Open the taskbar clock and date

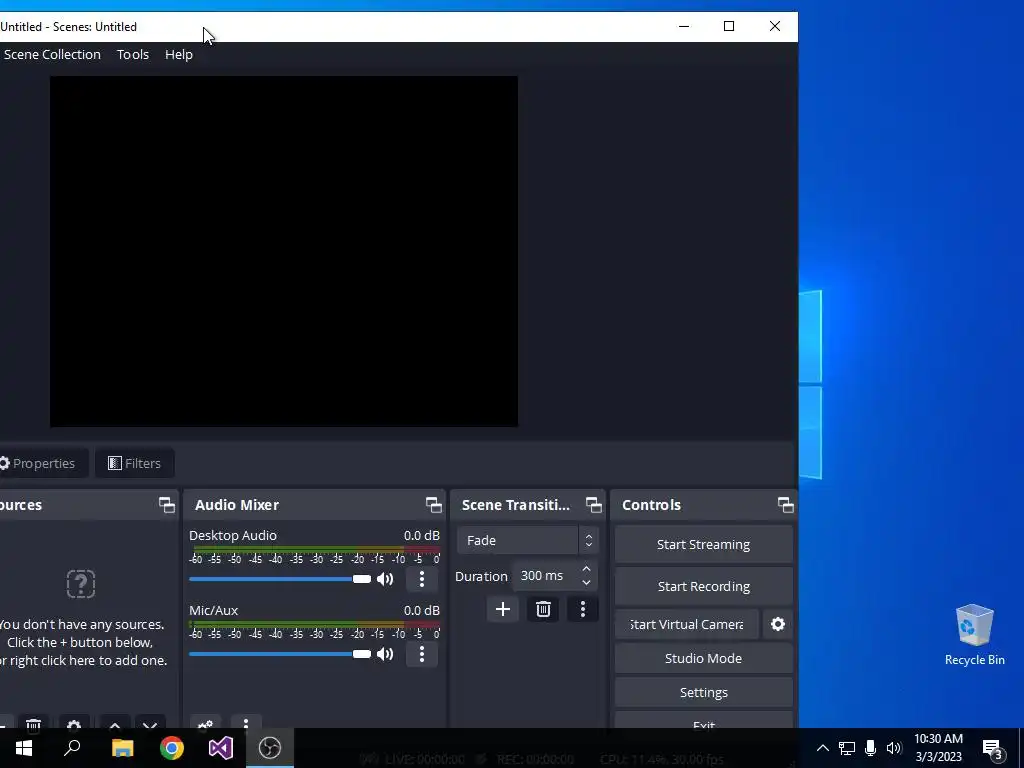[938, 748]
